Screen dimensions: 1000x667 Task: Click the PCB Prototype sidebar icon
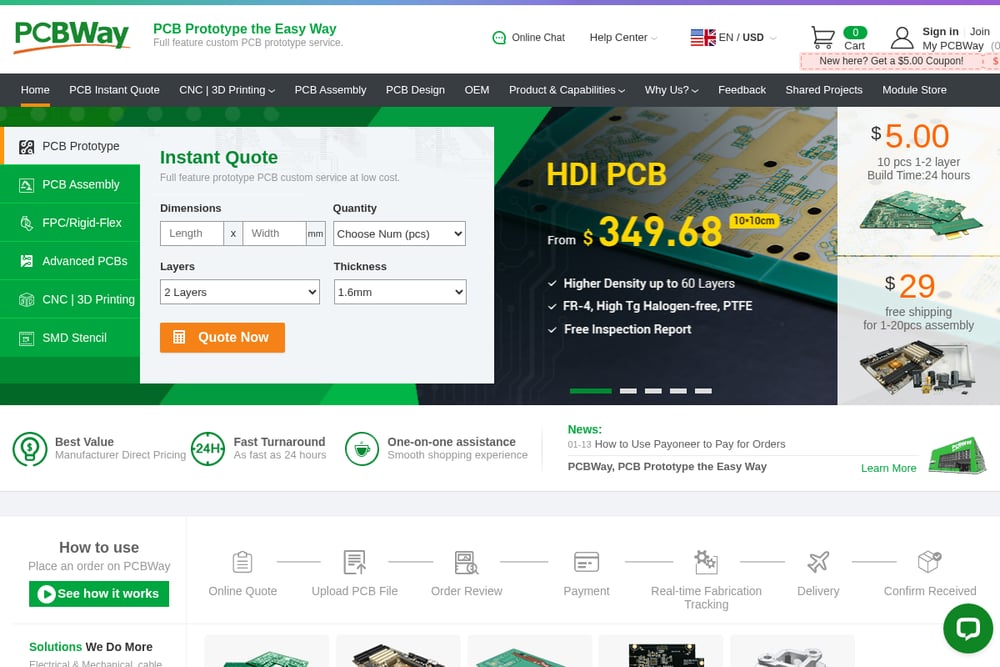26,147
